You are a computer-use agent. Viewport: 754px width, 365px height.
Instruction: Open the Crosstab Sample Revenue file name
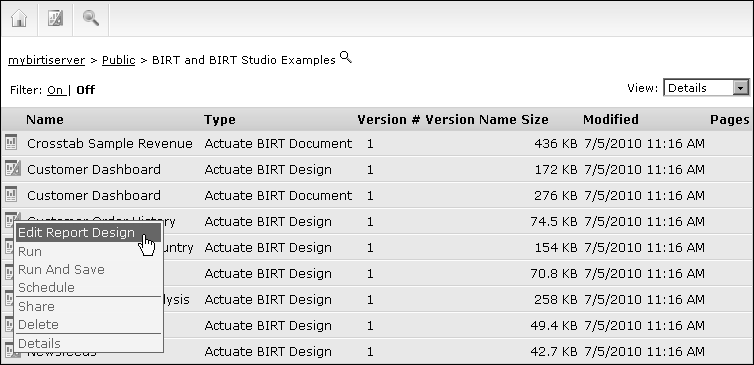point(110,143)
